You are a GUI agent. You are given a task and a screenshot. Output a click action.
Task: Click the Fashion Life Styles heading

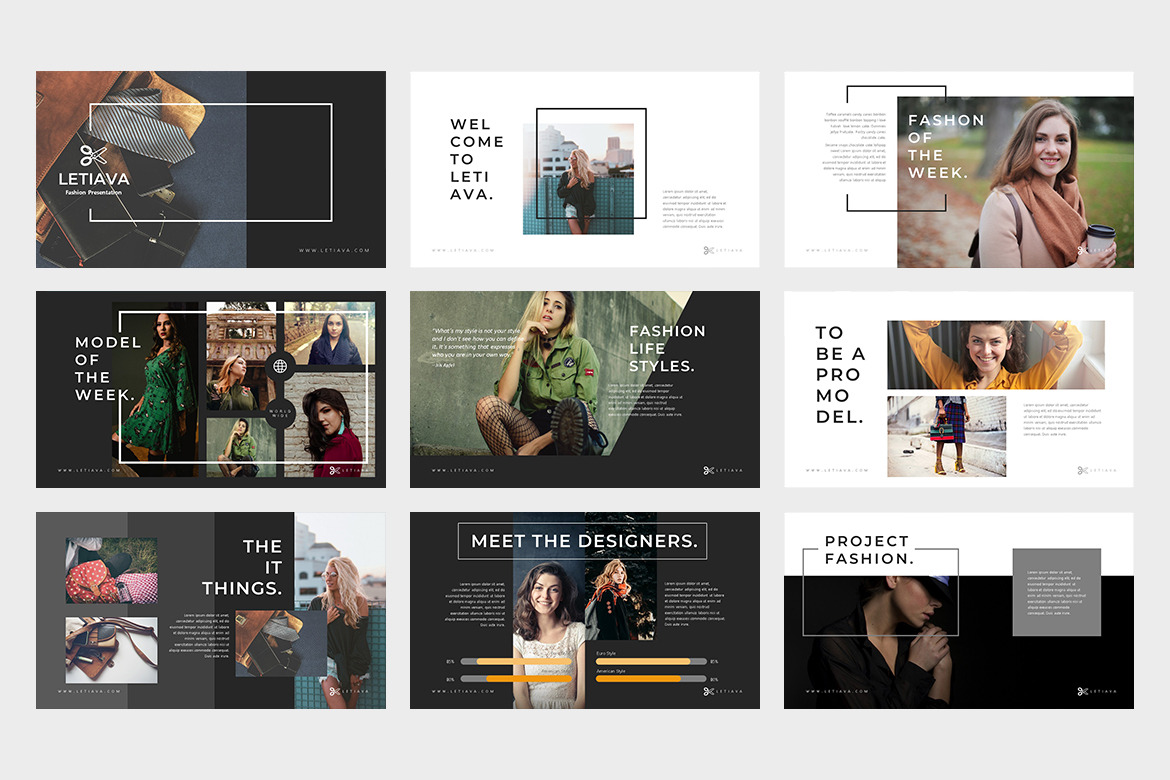667,348
